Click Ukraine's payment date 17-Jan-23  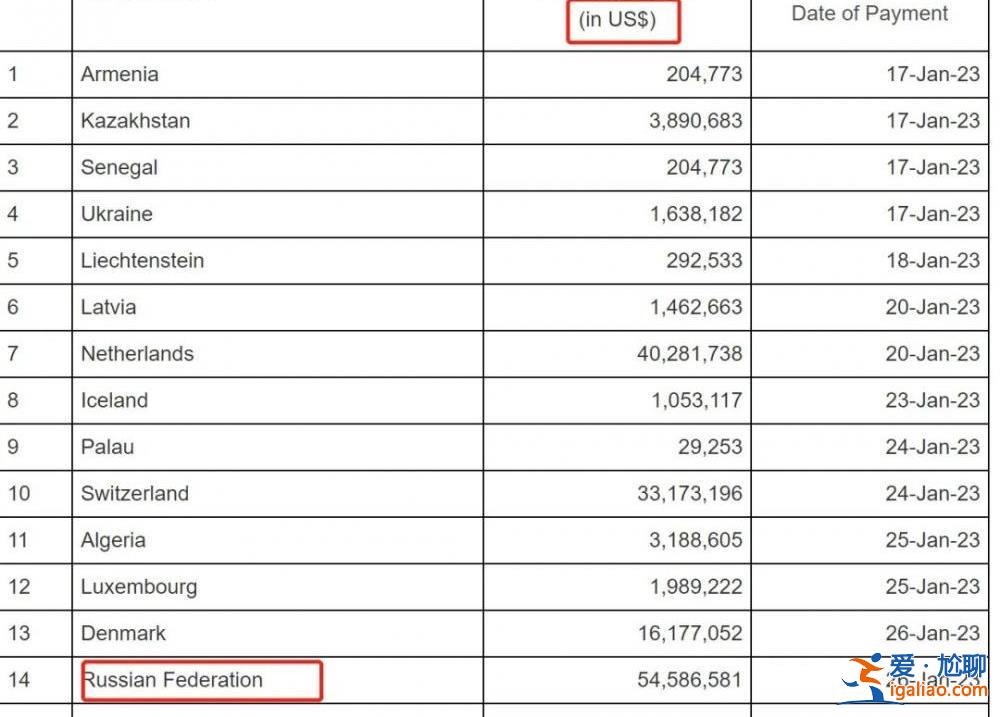pos(932,214)
